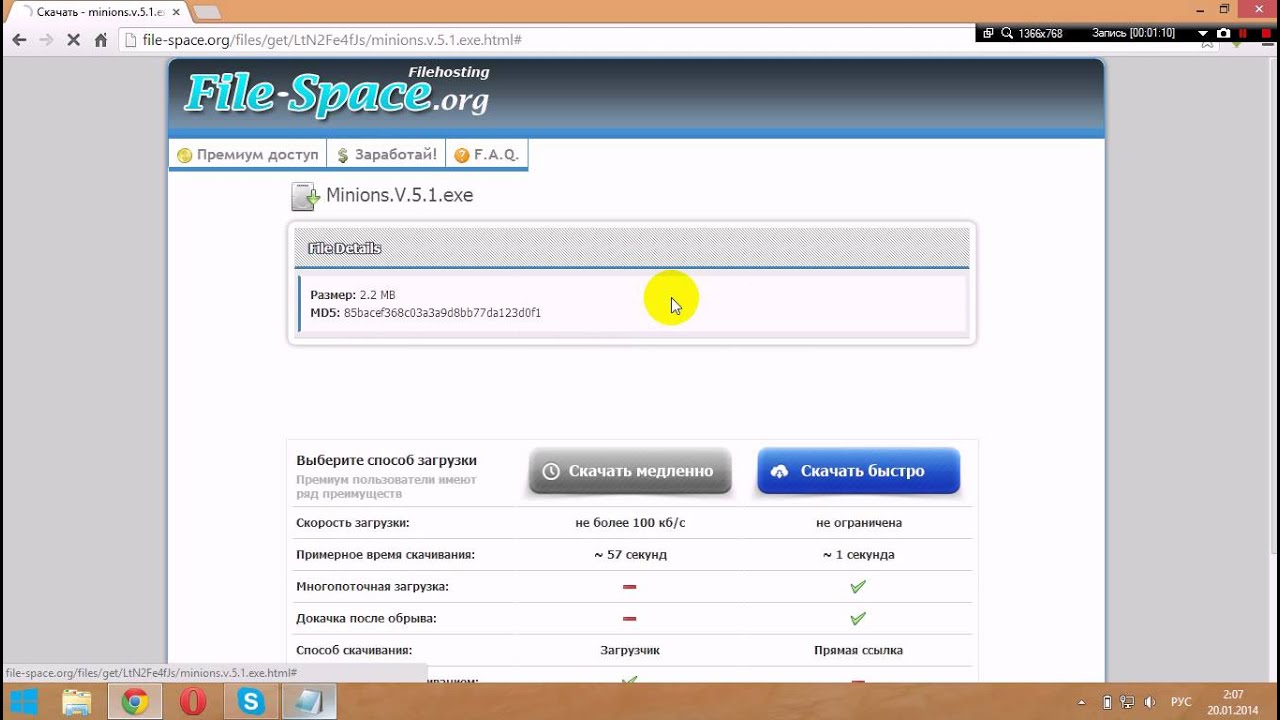Screen dimensions: 1280x720
Task: Click the 'Выберите способ загрузки' heading
Action: (x=386, y=461)
